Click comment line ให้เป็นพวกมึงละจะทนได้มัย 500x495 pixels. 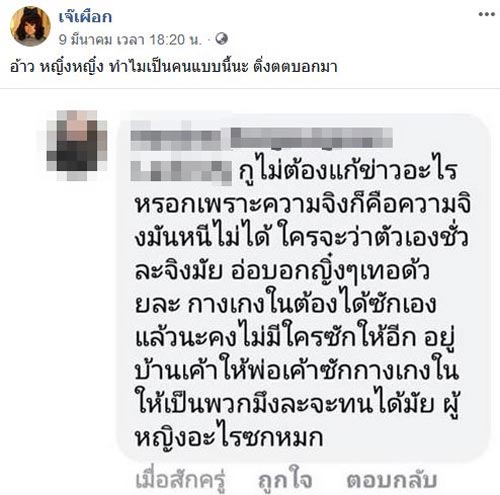(x=285, y=404)
